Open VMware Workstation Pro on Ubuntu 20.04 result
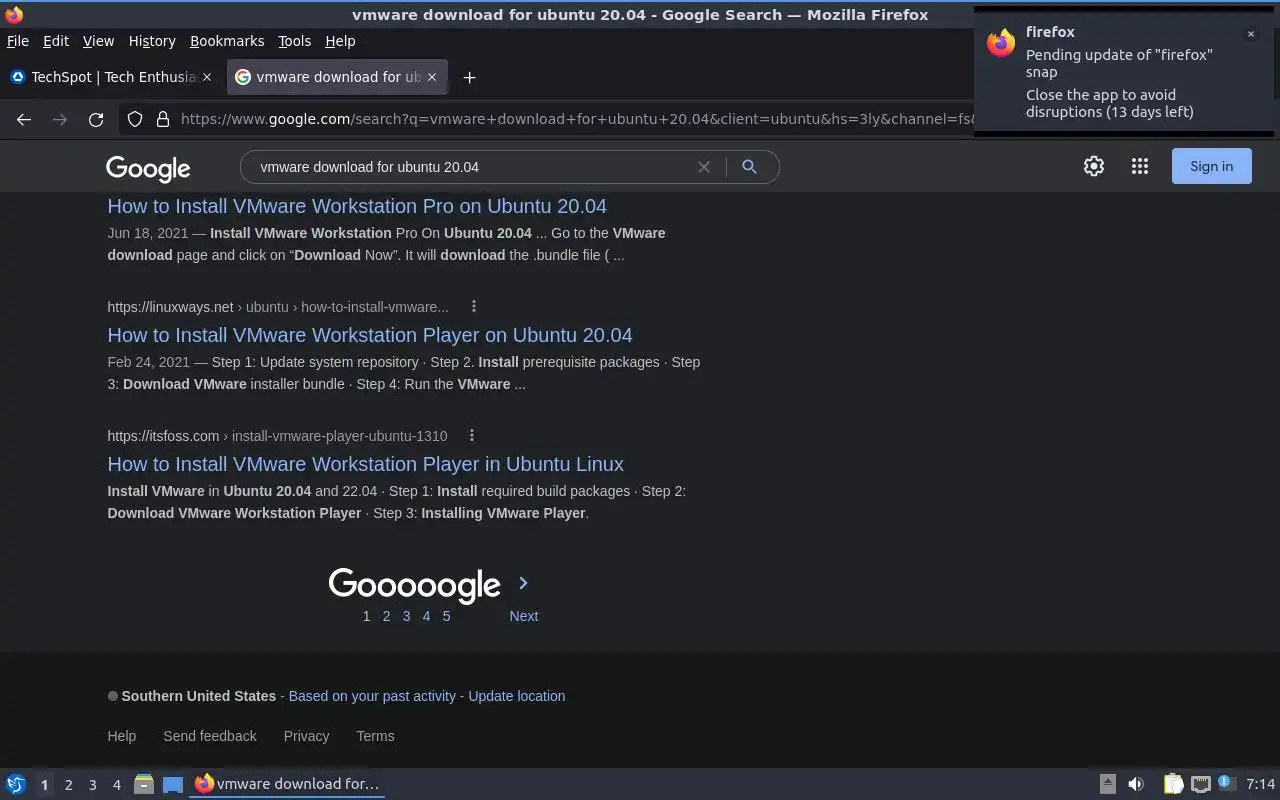The image size is (1280, 800). pos(357,206)
